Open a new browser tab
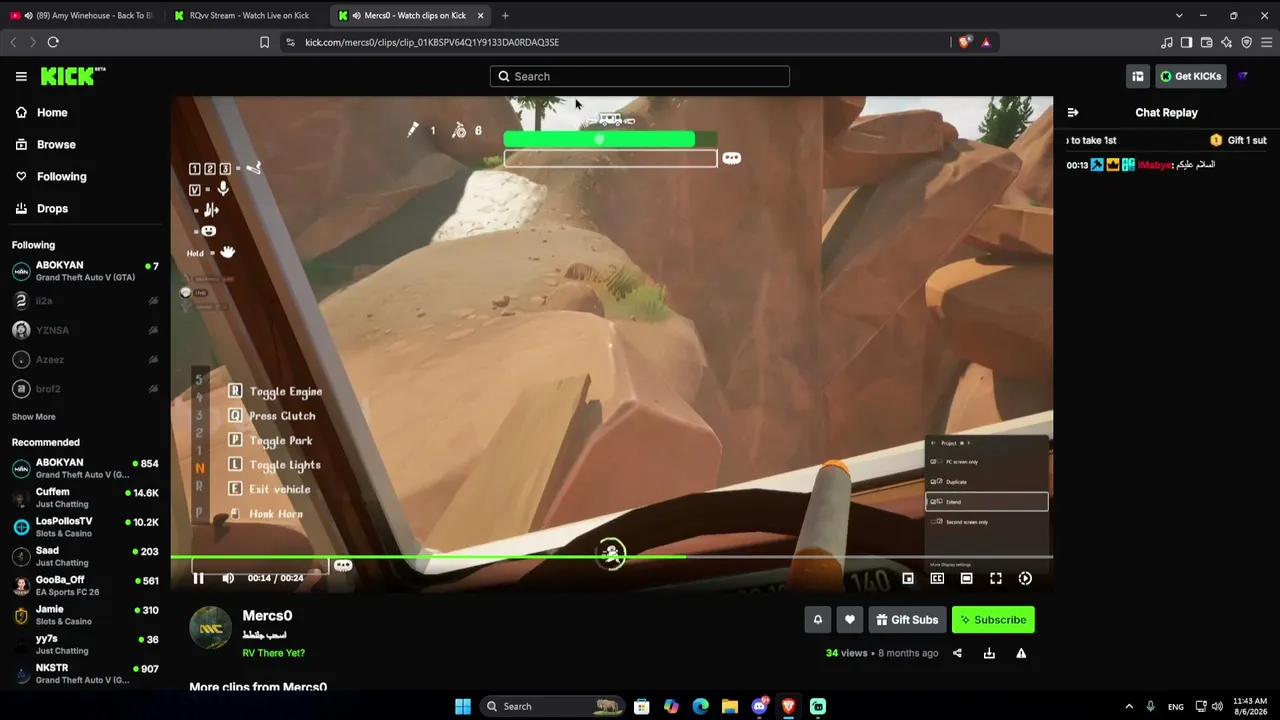1280x720 pixels. click(x=505, y=15)
